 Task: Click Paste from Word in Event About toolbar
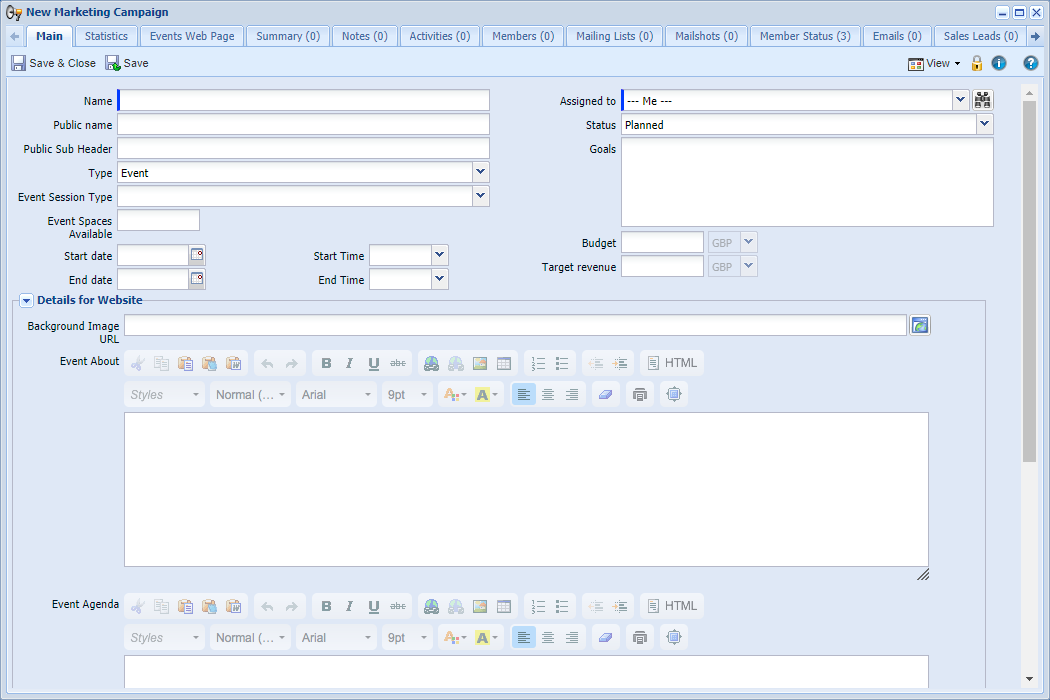click(x=234, y=363)
